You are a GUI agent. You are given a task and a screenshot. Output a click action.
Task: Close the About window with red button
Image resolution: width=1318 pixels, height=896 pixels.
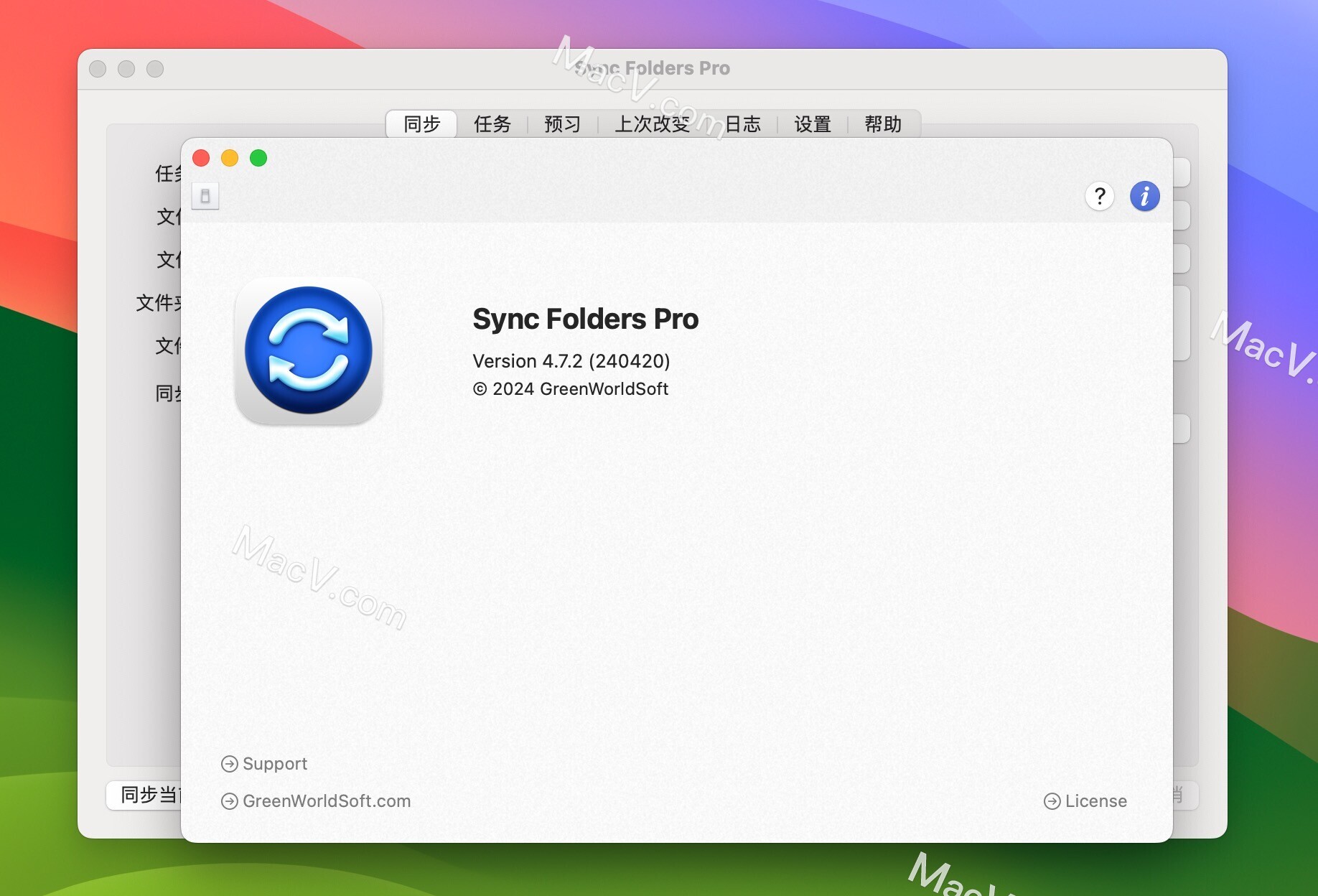(x=201, y=158)
